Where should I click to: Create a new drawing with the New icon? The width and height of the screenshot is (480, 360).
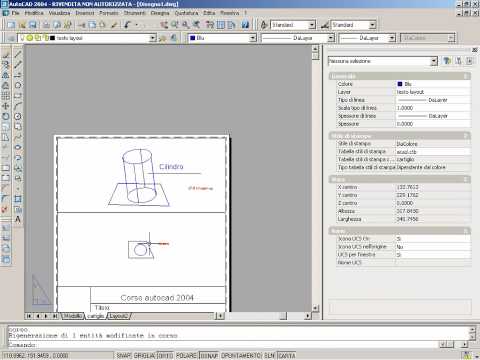coord(11,25)
